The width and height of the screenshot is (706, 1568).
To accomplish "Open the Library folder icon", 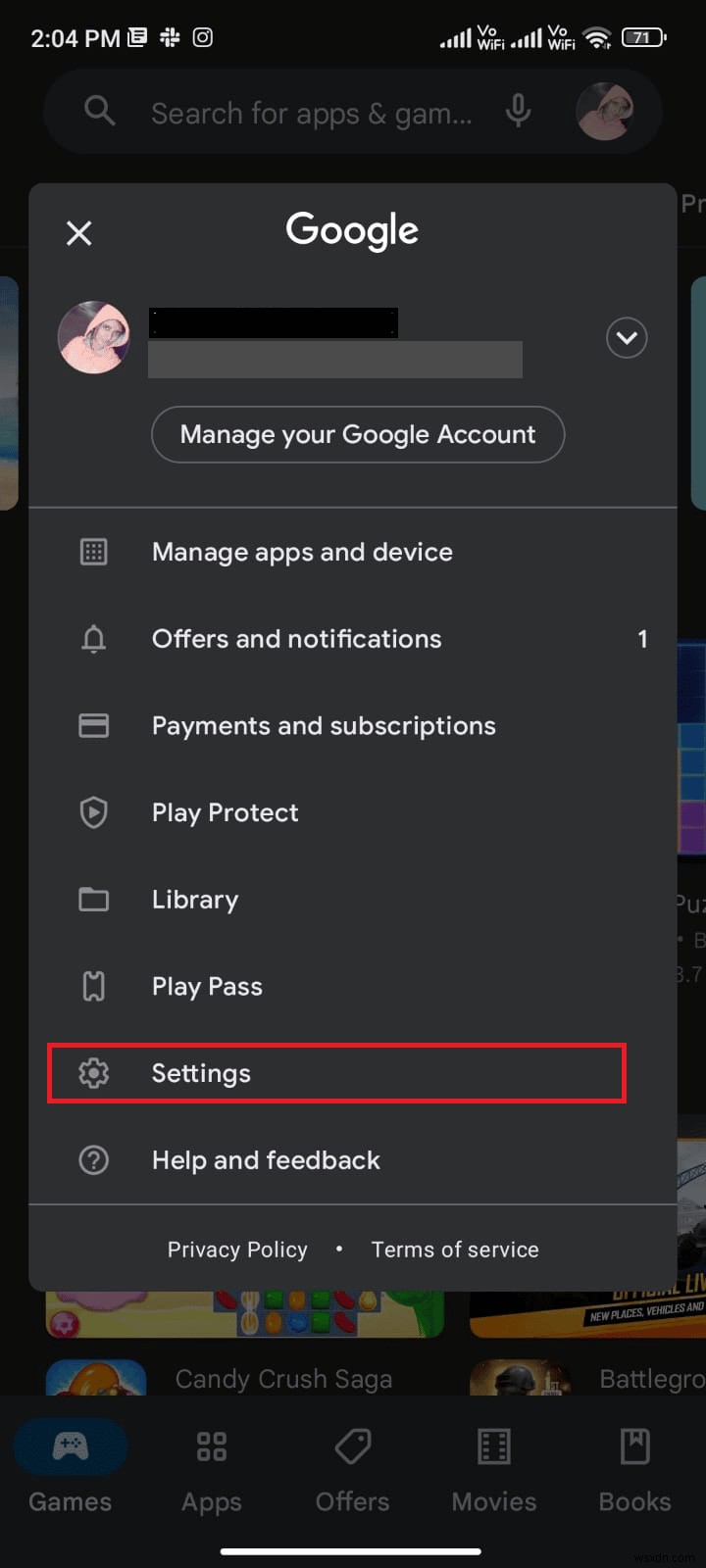I will [93, 899].
